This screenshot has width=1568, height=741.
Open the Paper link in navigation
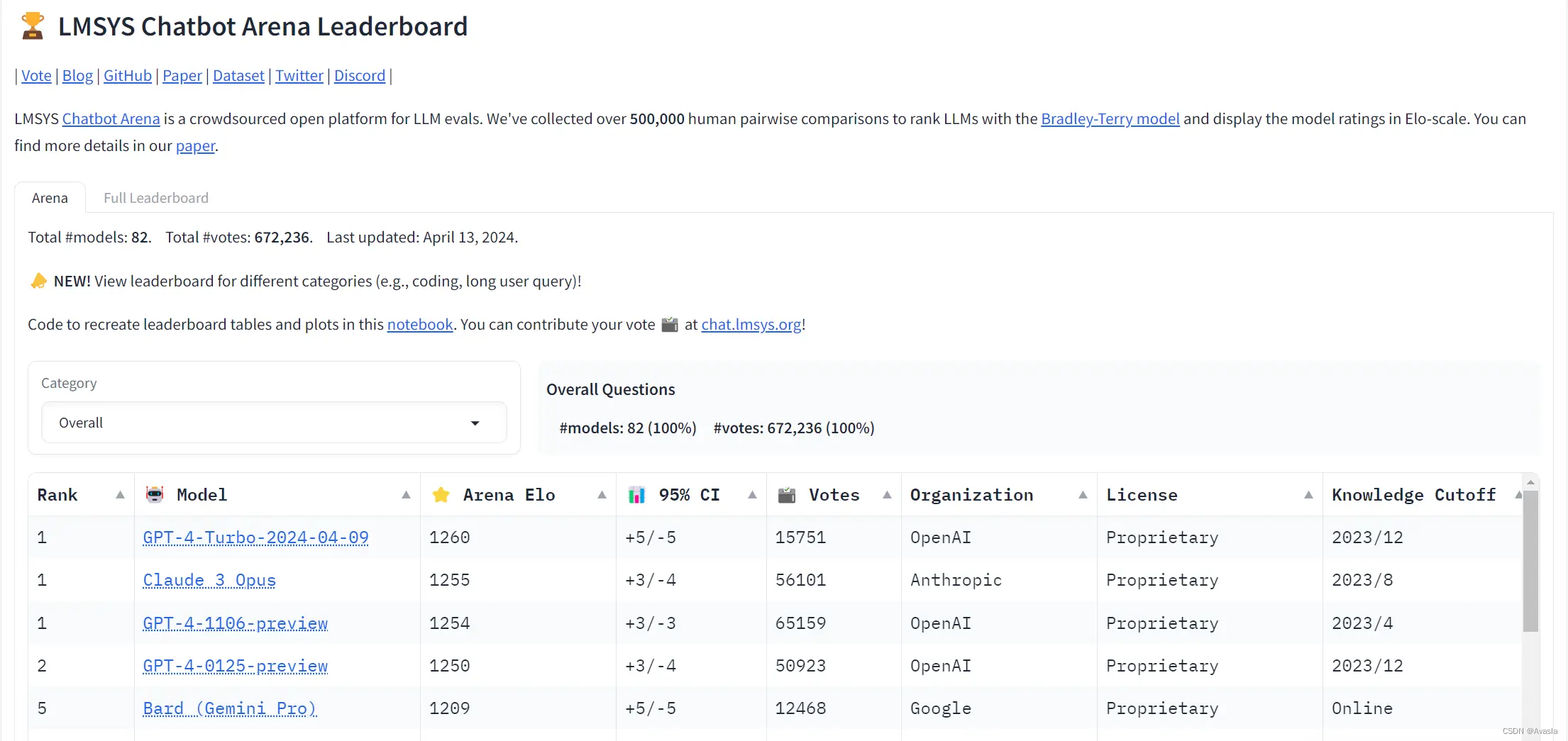(x=182, y=76)
